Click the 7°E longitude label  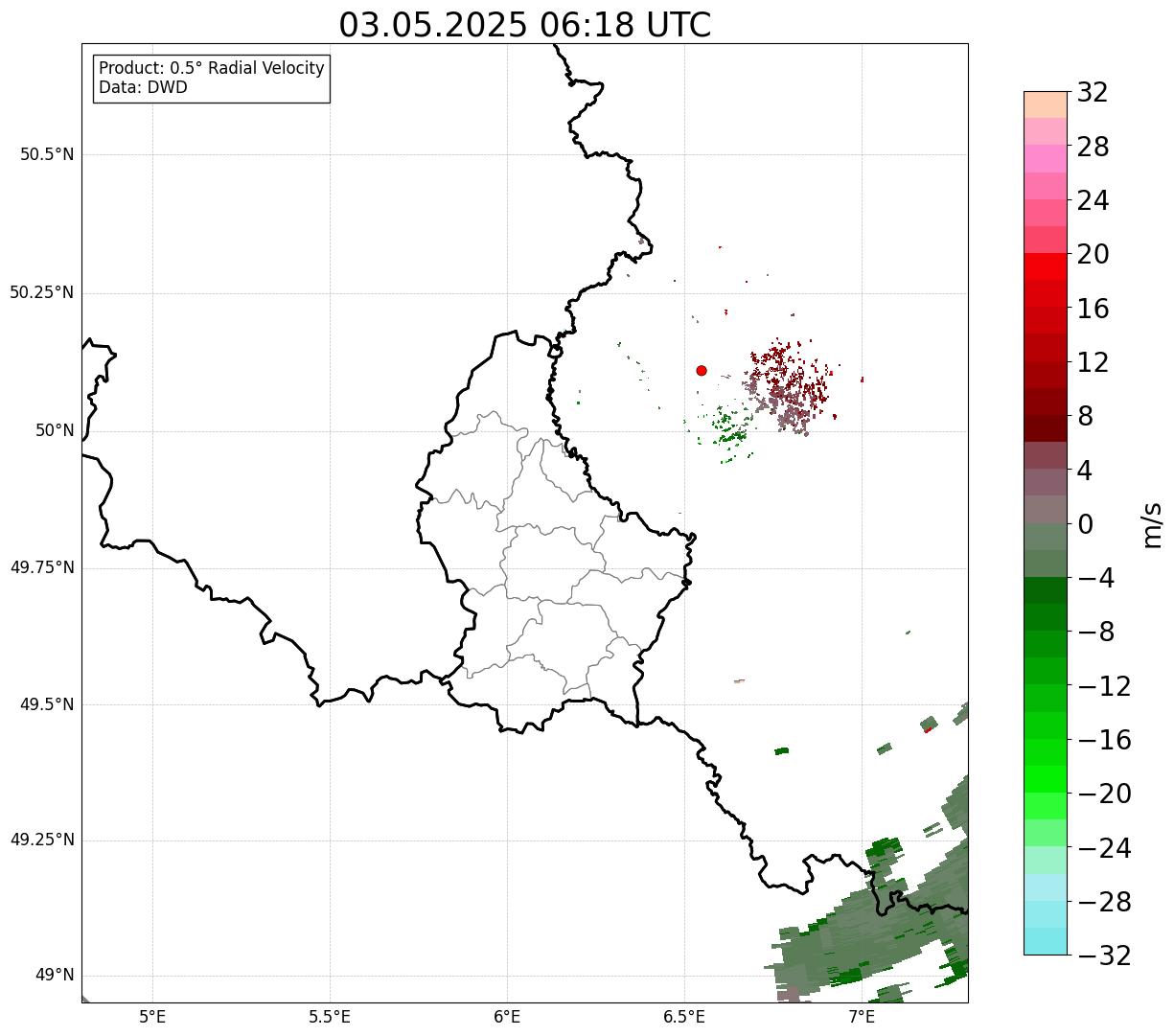click(862, 1016)
